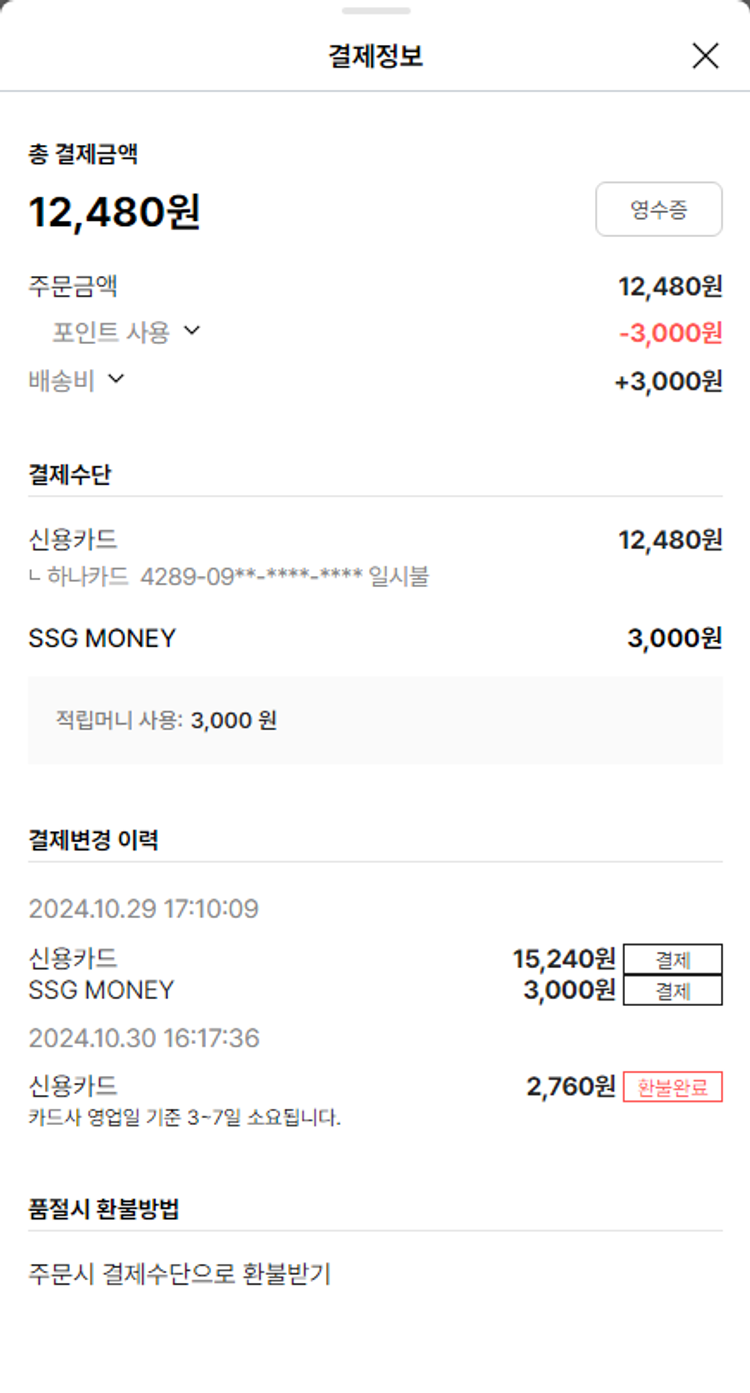Select the 배송비 label
The width and height of the screenshot is (750, 1393).
coord(62,380)
